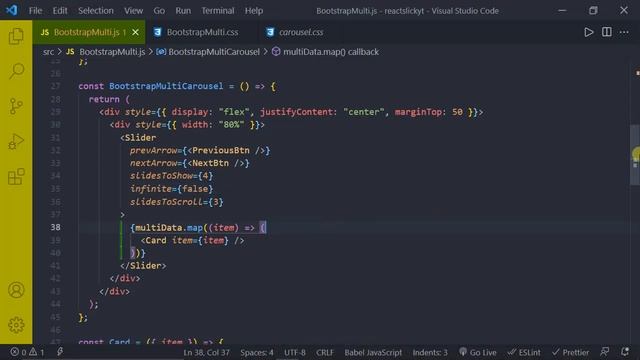Screen dimensions: 640x360
Task: Click marginTop property in line 29
Action: (418, 112)
